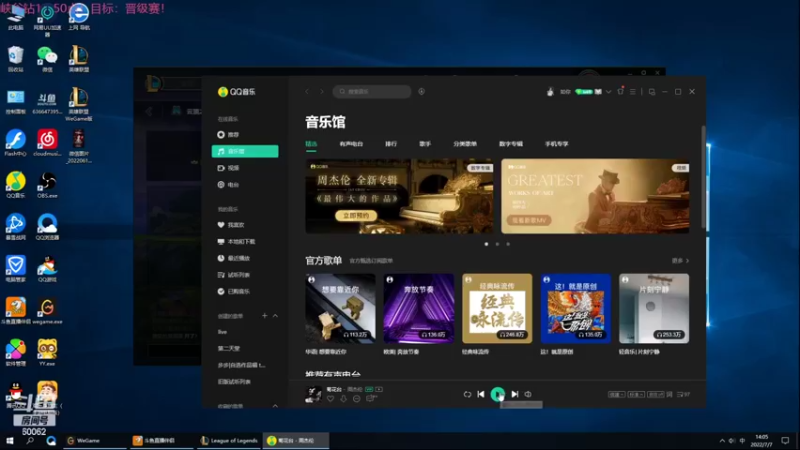Open the OBS.exe desktop icon
The image size is (800, 450).
point(47,186)
